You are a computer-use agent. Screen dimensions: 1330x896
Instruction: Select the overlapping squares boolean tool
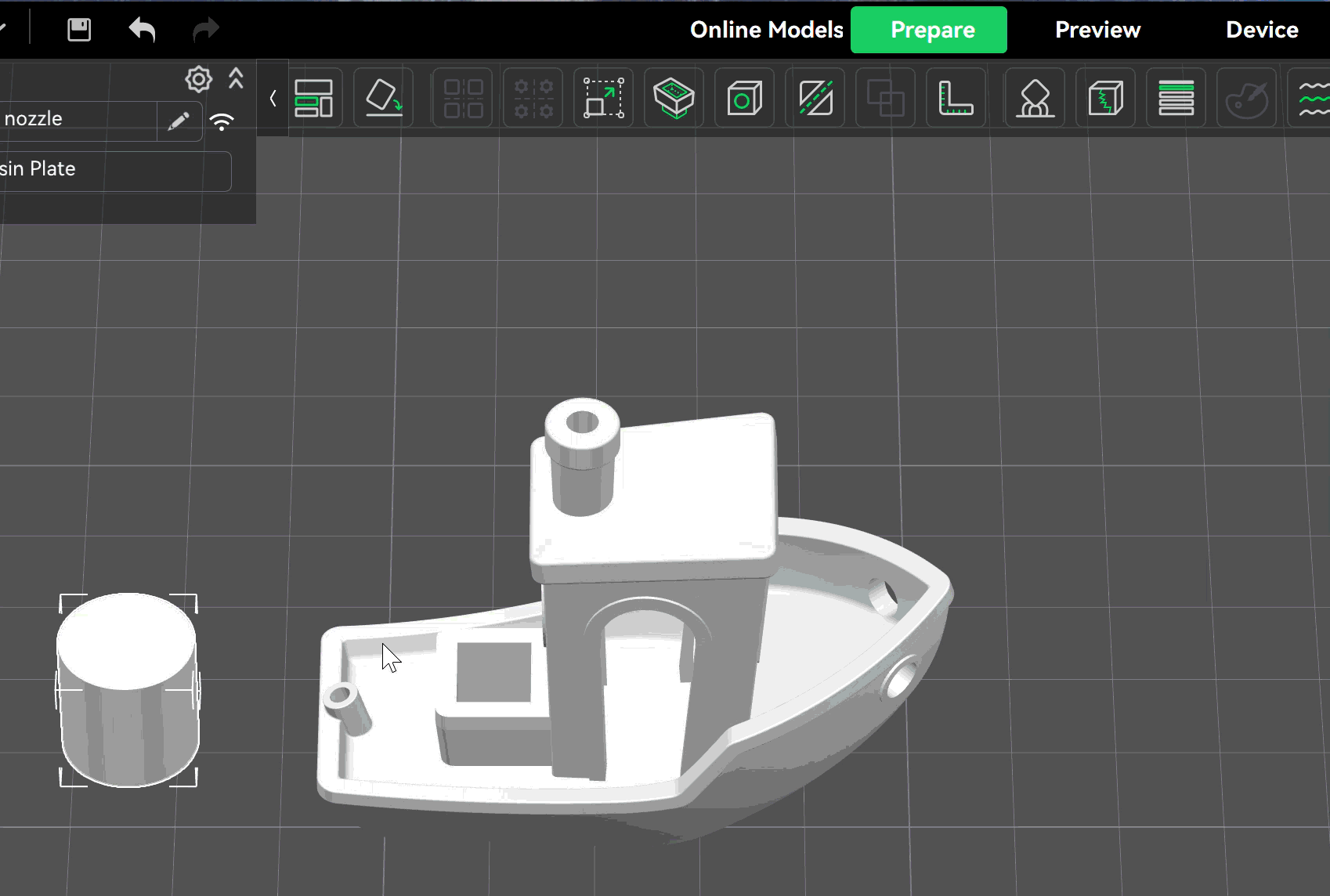[x=886, y=98]
